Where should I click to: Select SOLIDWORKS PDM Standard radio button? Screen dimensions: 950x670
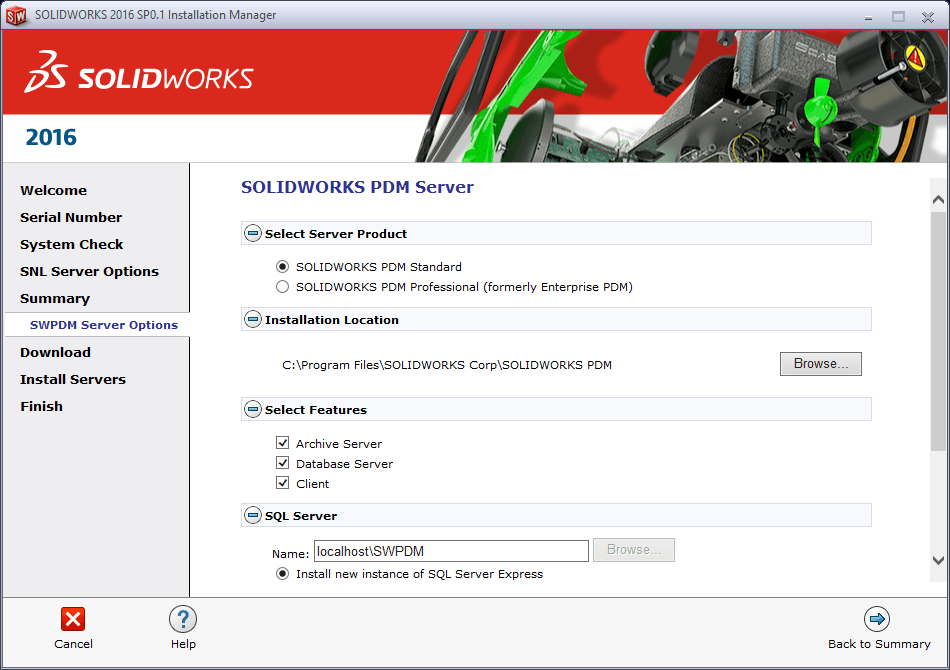(283, 267)
